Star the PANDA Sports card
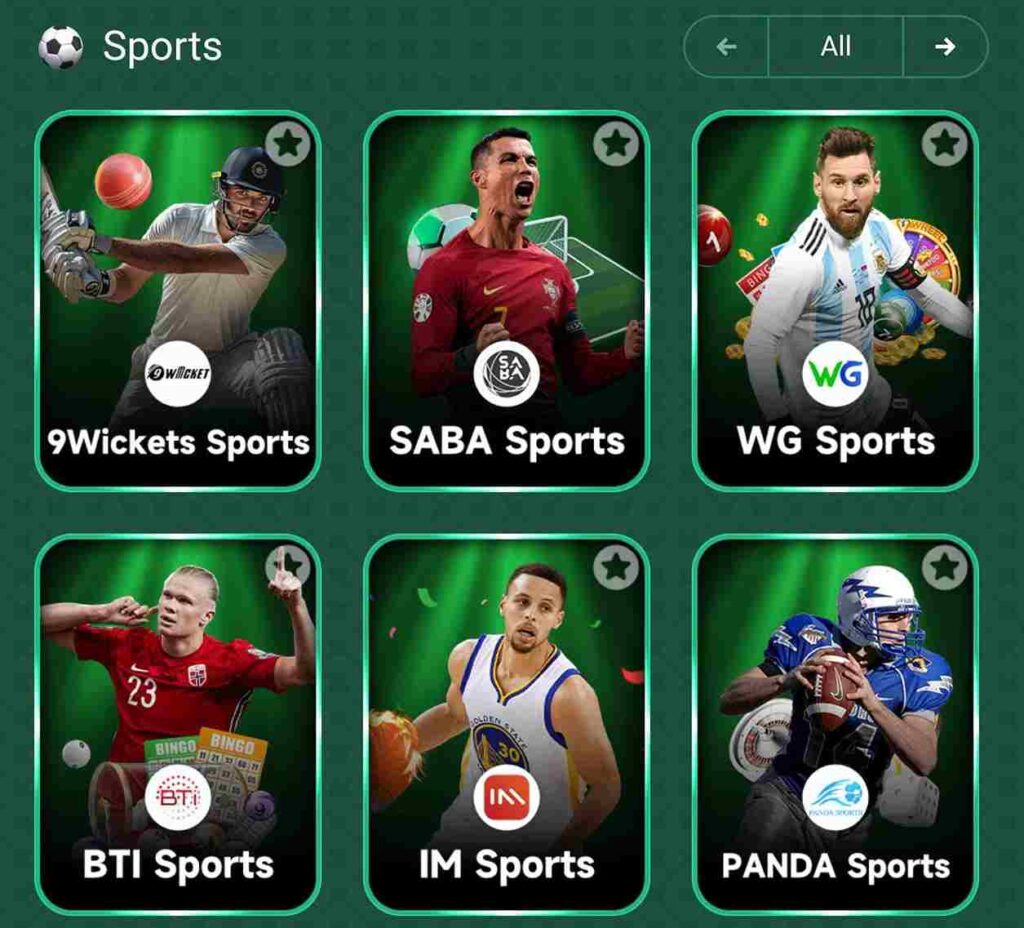This screenshot has width=1024, height=928. coord(944,566)
